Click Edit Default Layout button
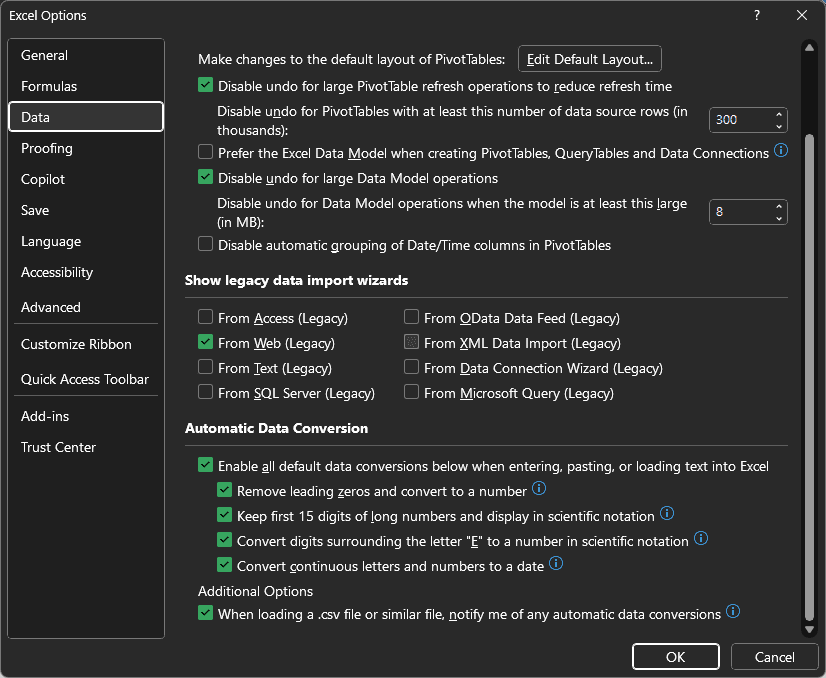826x678 pixels. coord(590,59)
